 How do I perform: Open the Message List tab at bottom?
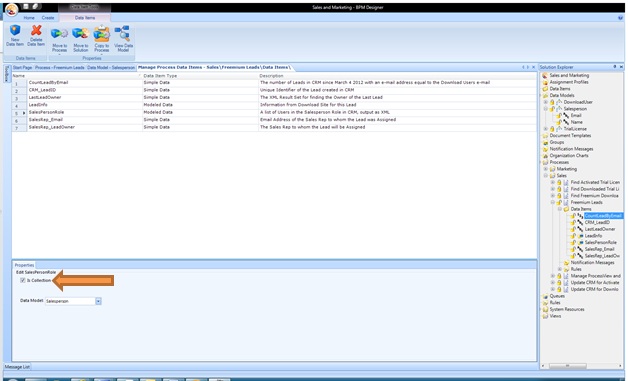(x=17, y=367)
